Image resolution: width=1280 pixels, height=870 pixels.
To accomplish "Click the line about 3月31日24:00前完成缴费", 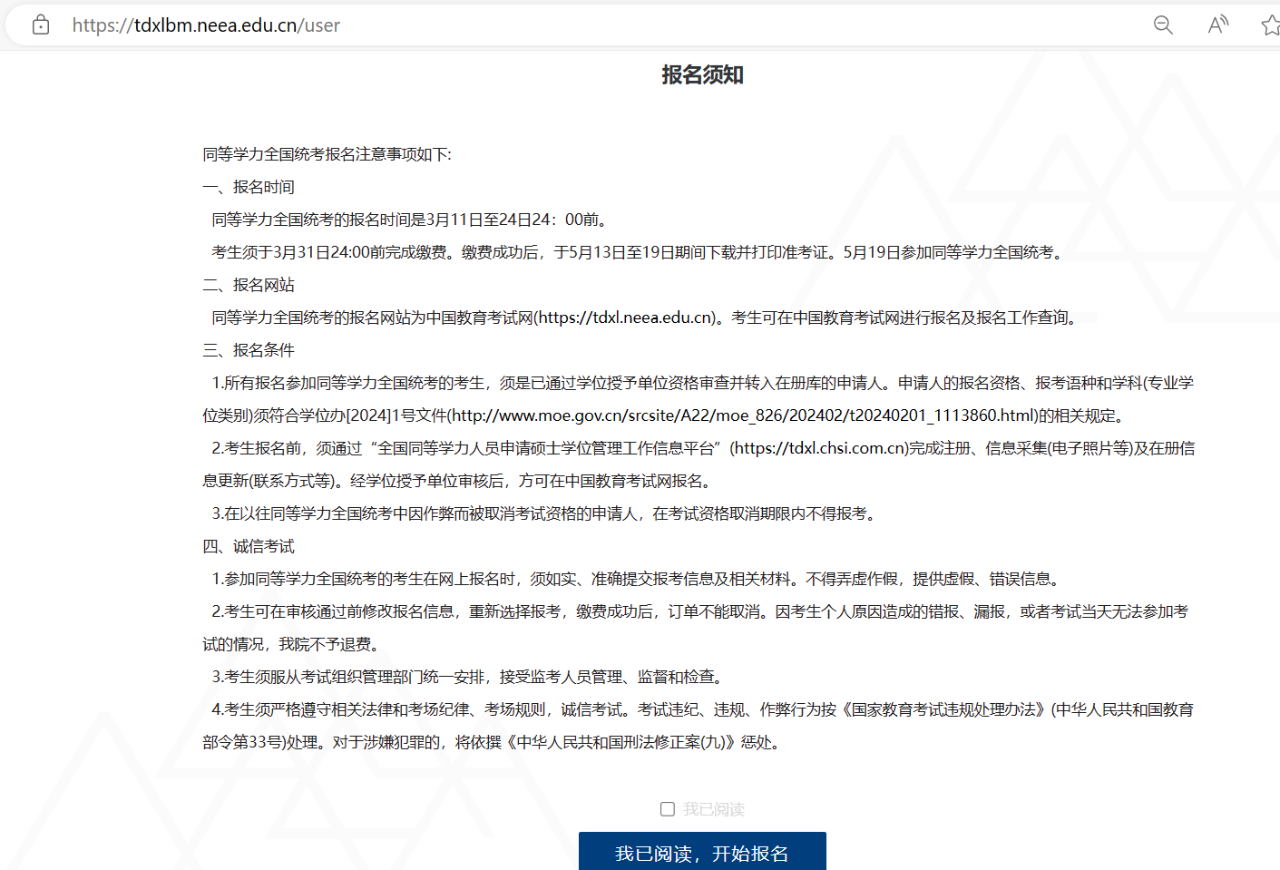I will pos(640,252).
